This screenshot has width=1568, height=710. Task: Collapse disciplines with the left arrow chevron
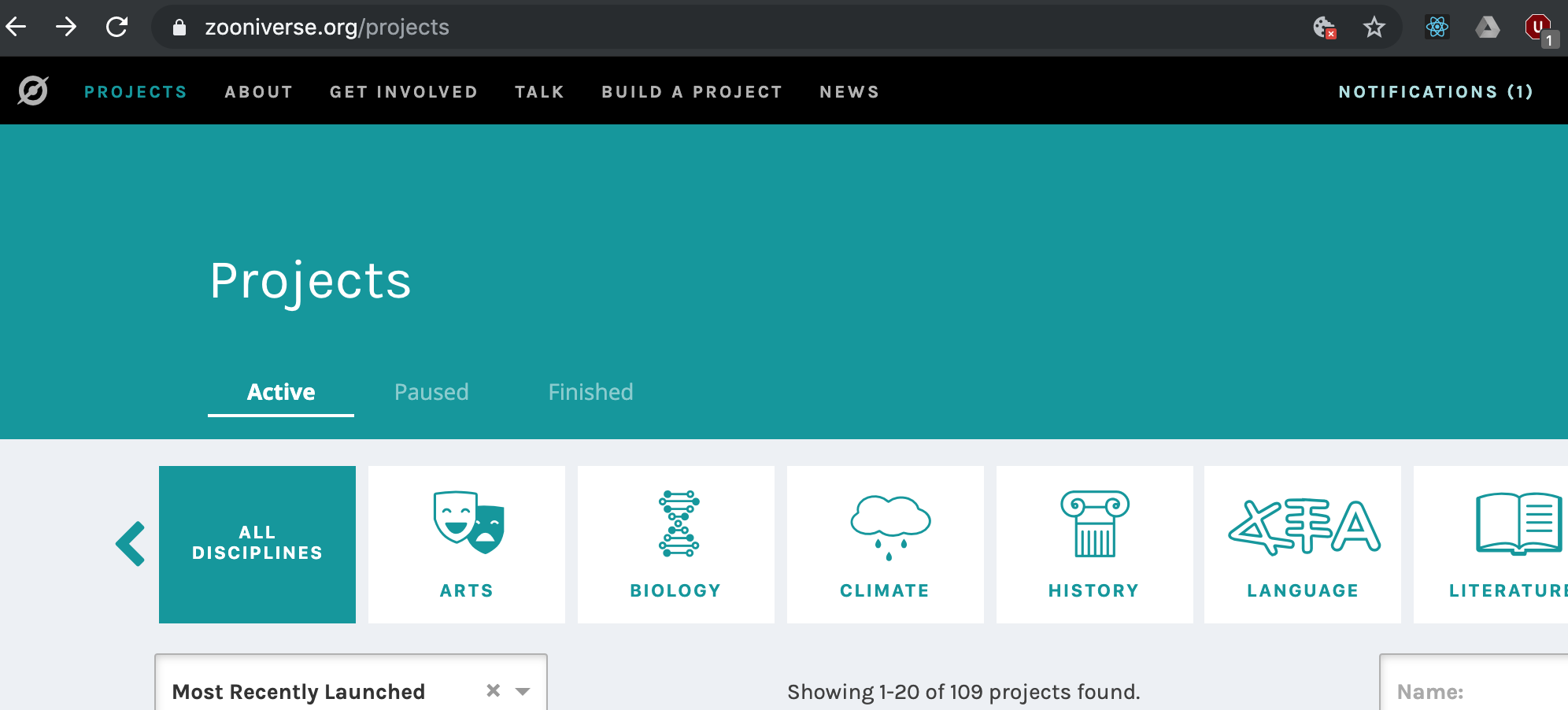pyautogui.click(x=131, y=543)
